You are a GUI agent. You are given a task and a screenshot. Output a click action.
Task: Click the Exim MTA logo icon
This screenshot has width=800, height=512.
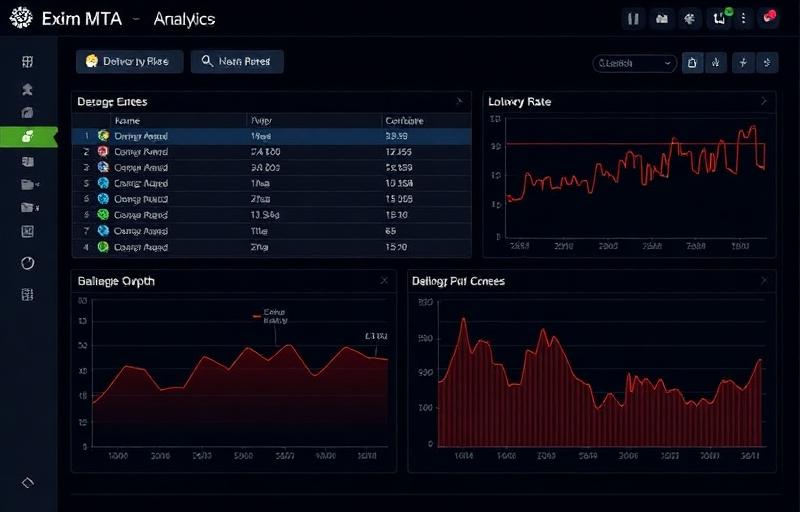[23, 19]
